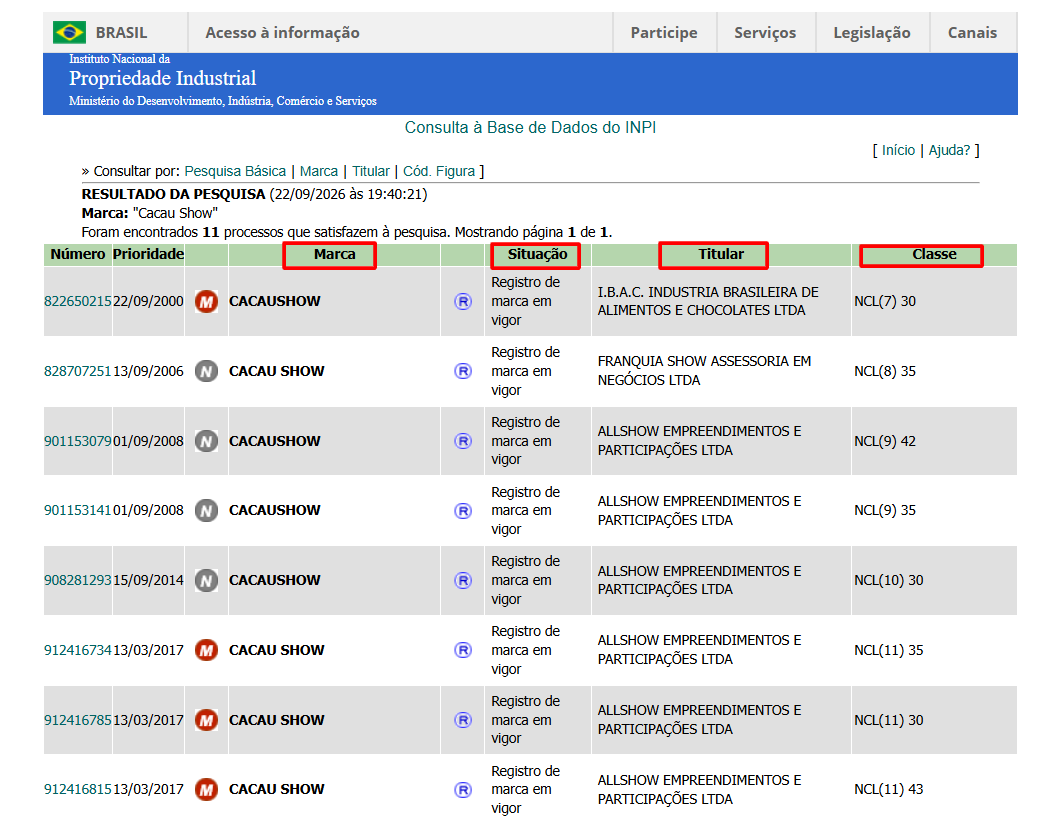Open process number 912416734
The width and height of the screenshot is (1062, 825).
click(x=77, y=650)
